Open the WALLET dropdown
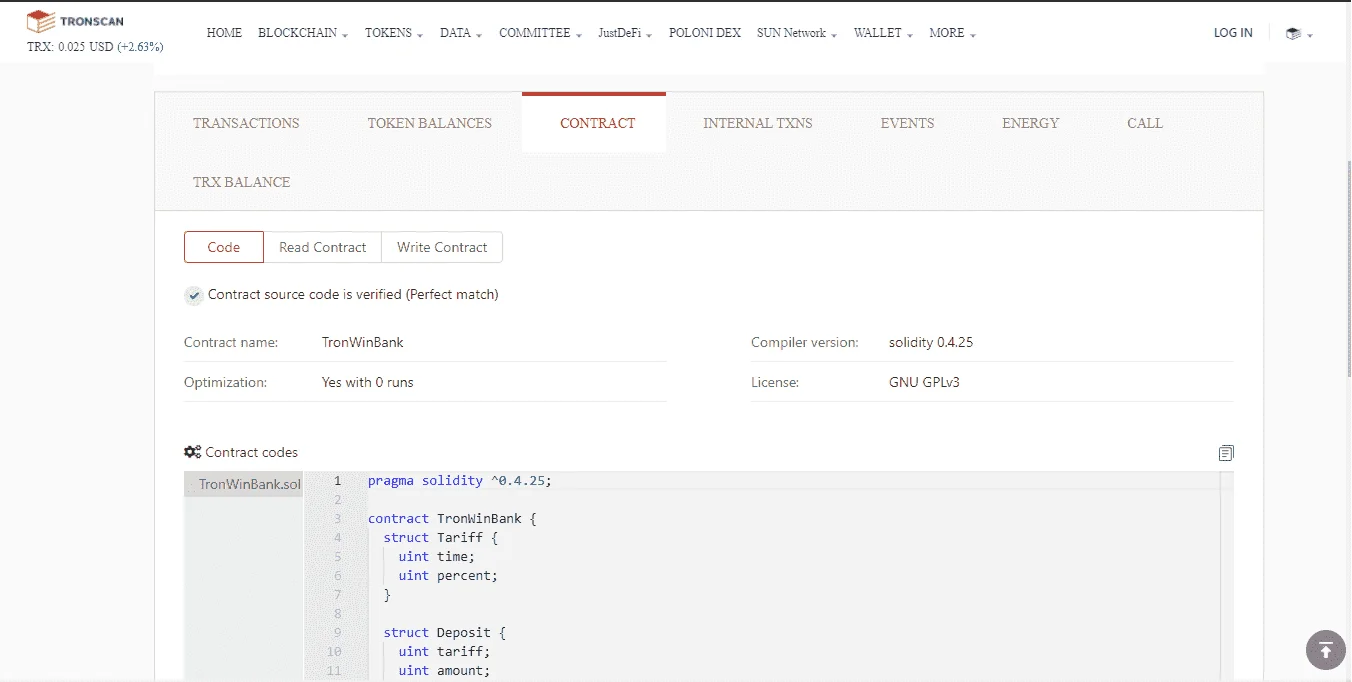The image size is (1352, 682). pyautogui.click(x=883, y=33)
